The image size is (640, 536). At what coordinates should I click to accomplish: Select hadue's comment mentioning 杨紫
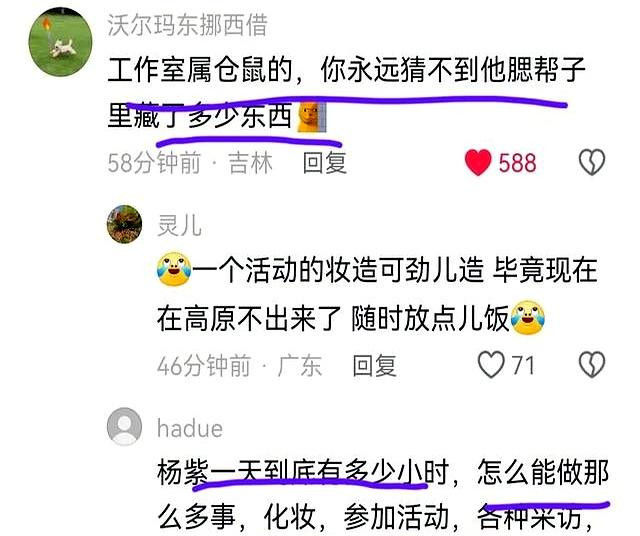383,496
